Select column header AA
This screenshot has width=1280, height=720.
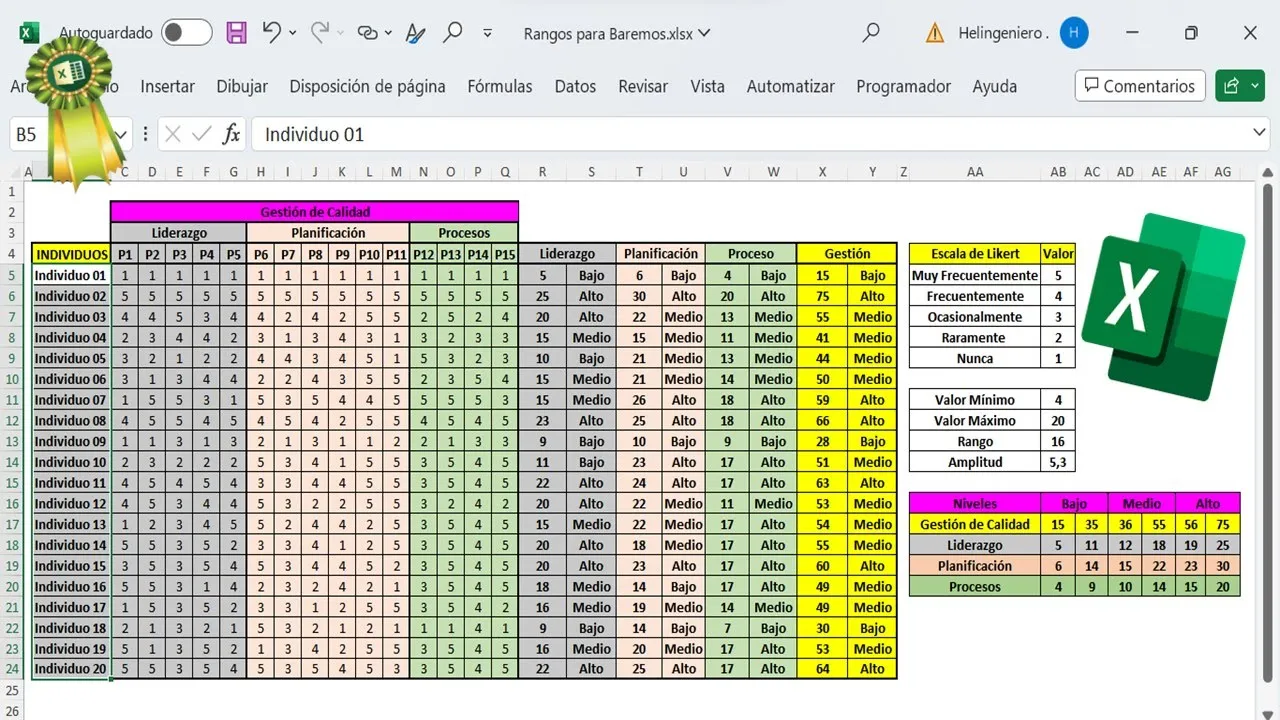pyautogui.click(x=975, y=172)
